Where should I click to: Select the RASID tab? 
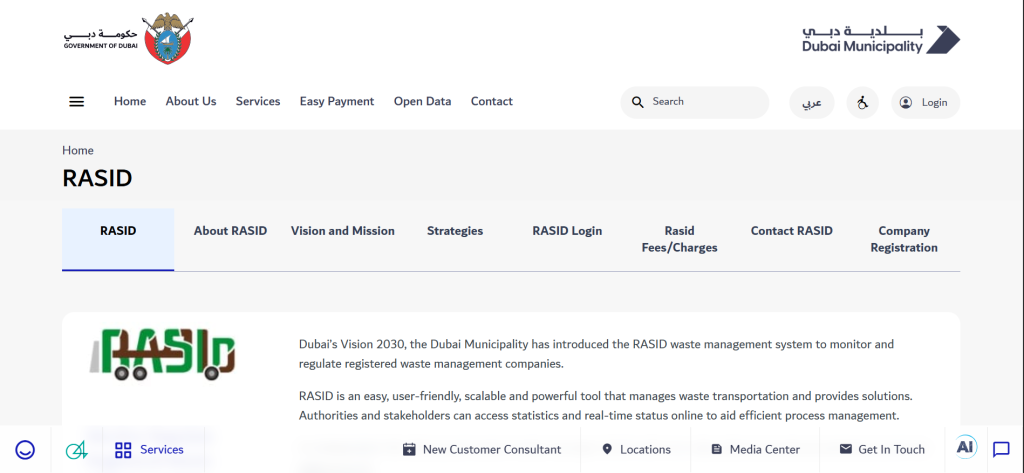click(x=118, y=239)
